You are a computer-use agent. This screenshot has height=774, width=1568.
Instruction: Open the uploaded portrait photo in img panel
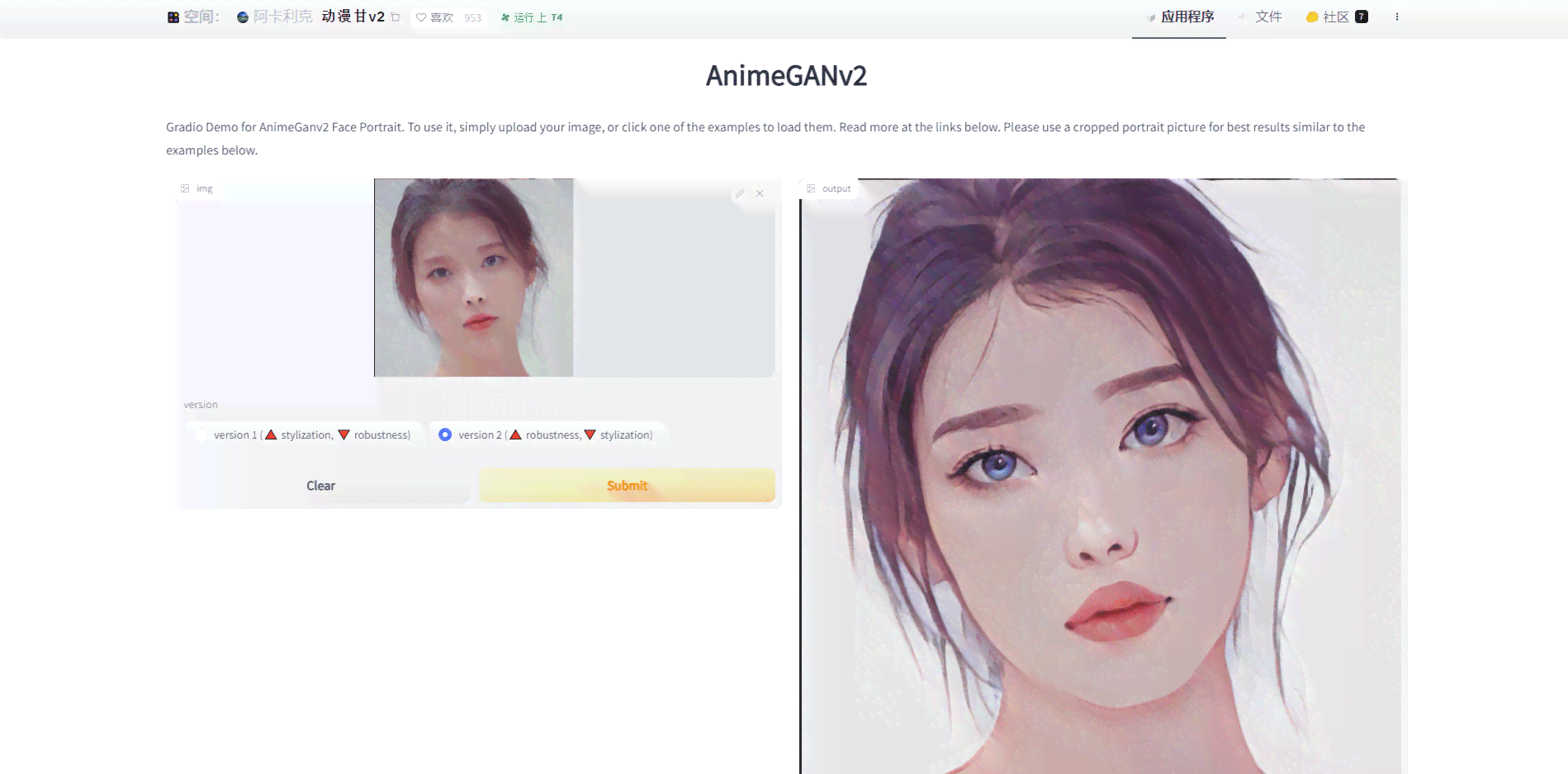474,278
